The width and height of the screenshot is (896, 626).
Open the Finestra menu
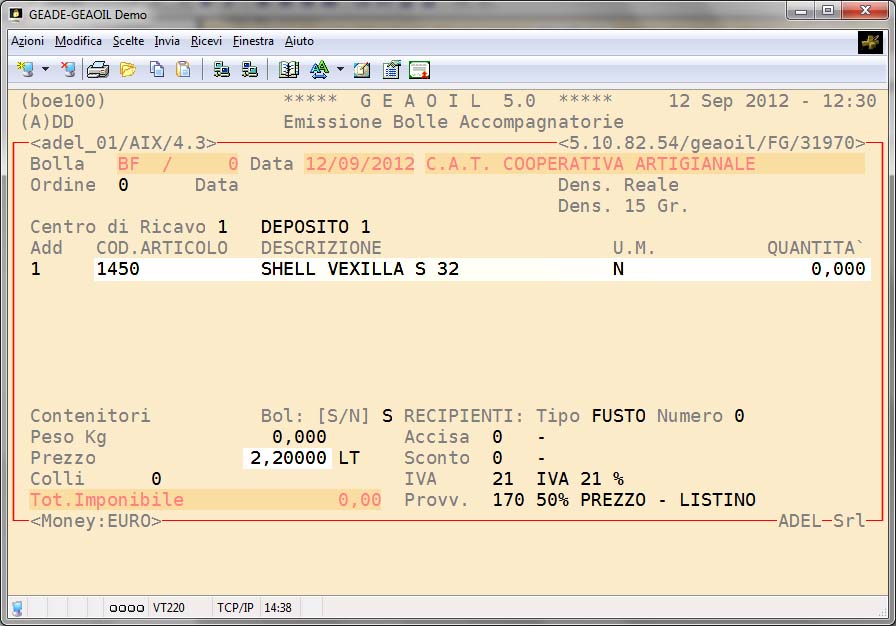point(253,41)
